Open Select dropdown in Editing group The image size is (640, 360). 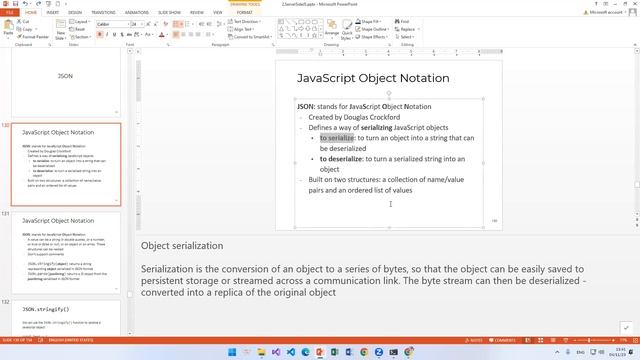[x=404, y=37]
